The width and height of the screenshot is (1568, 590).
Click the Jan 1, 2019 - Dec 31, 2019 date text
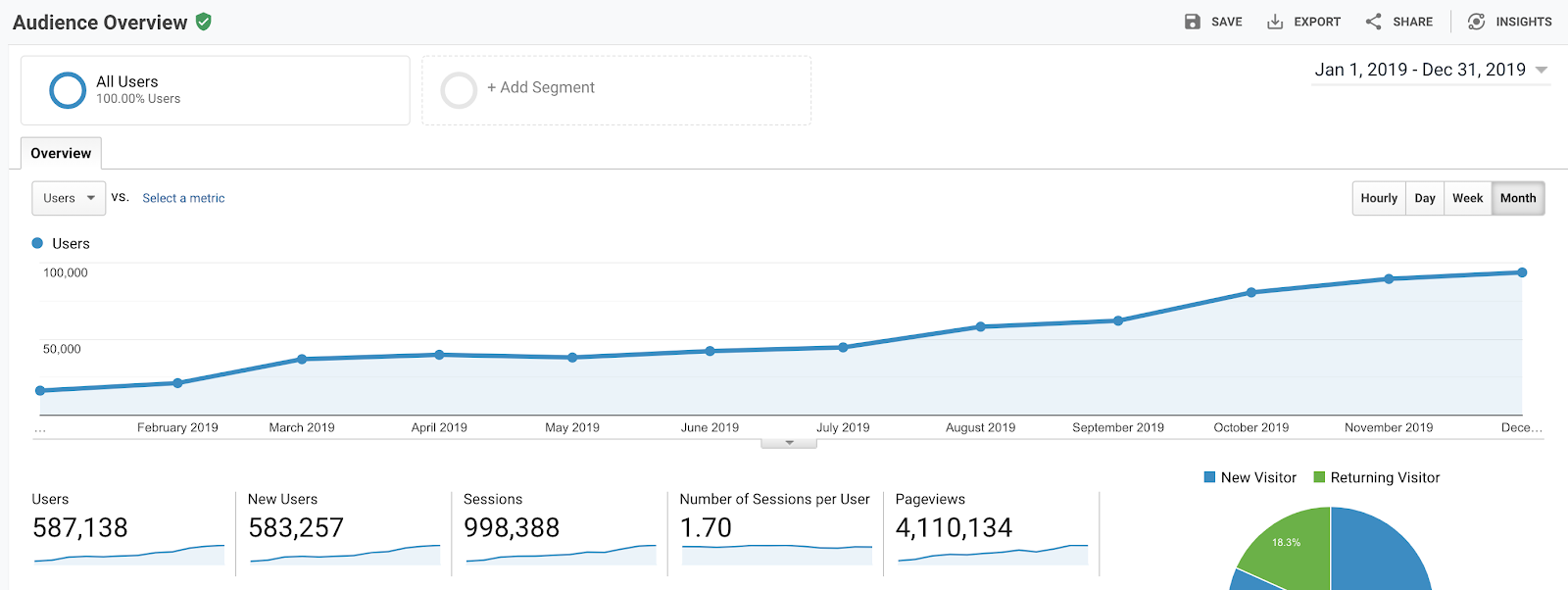click(x=1420, y=70)
